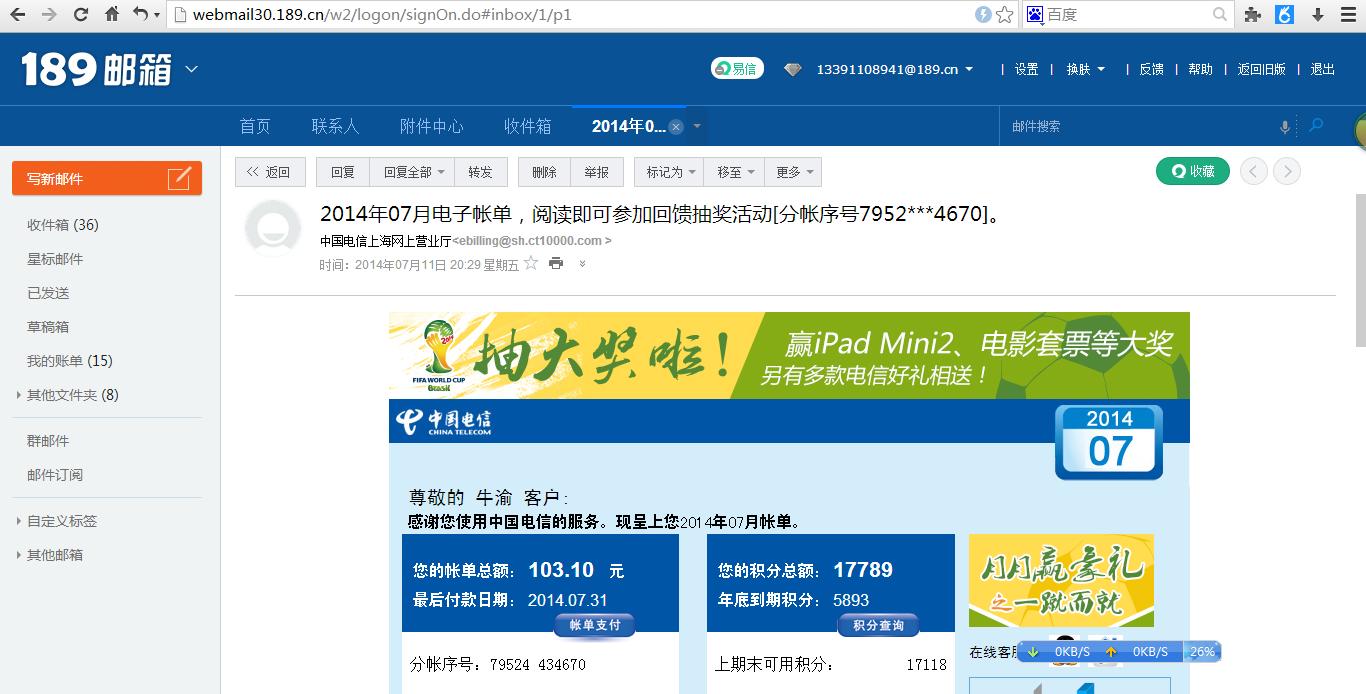The width and height of the screenshot is (1366, 694).
Task: Open the 移至 dropdown
Action: point(734,172)
